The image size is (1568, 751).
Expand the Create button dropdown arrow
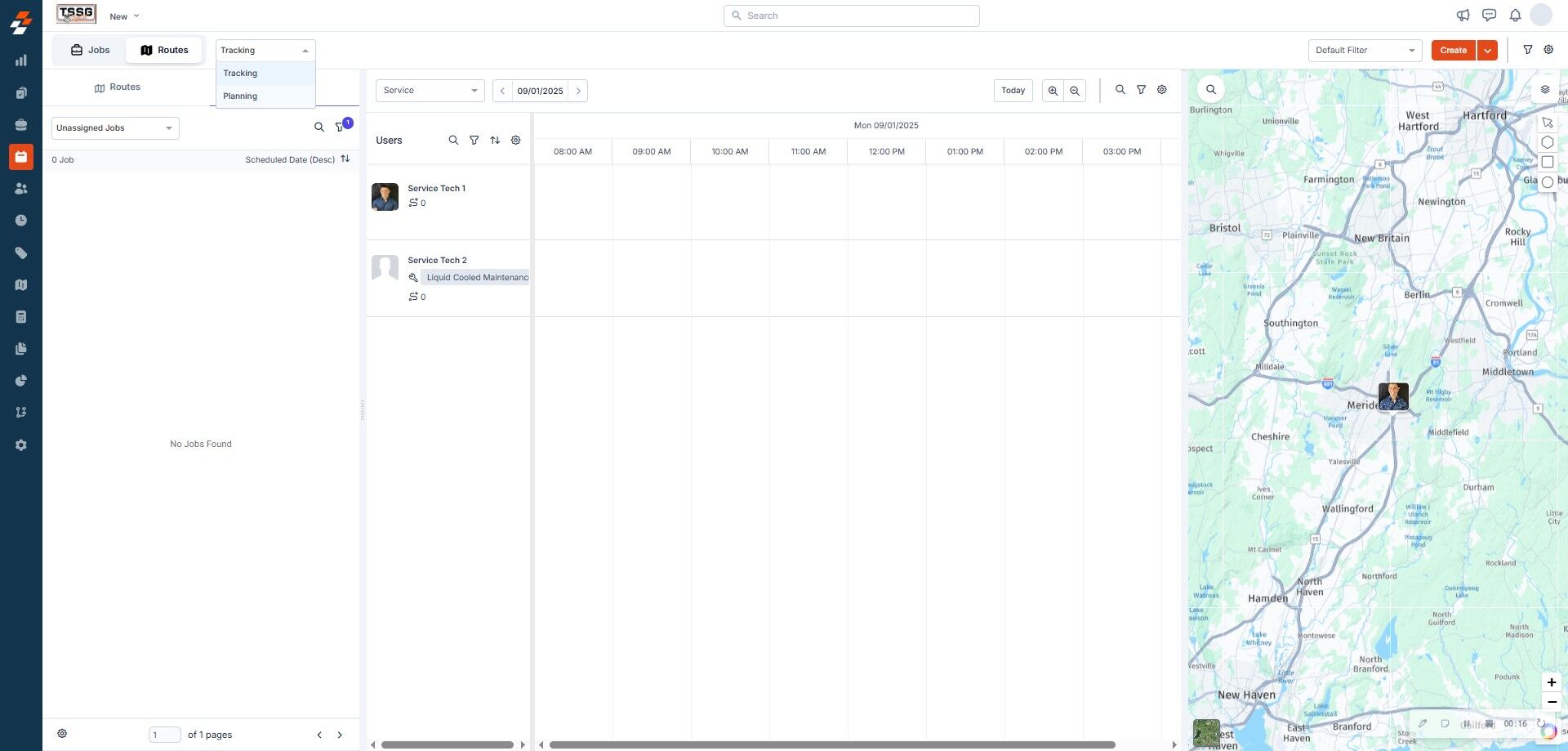(1487, 51)
